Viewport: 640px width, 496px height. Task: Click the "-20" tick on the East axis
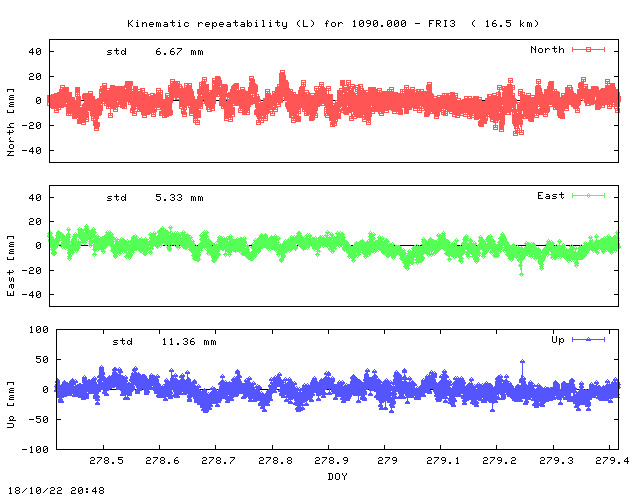(31, 271)
